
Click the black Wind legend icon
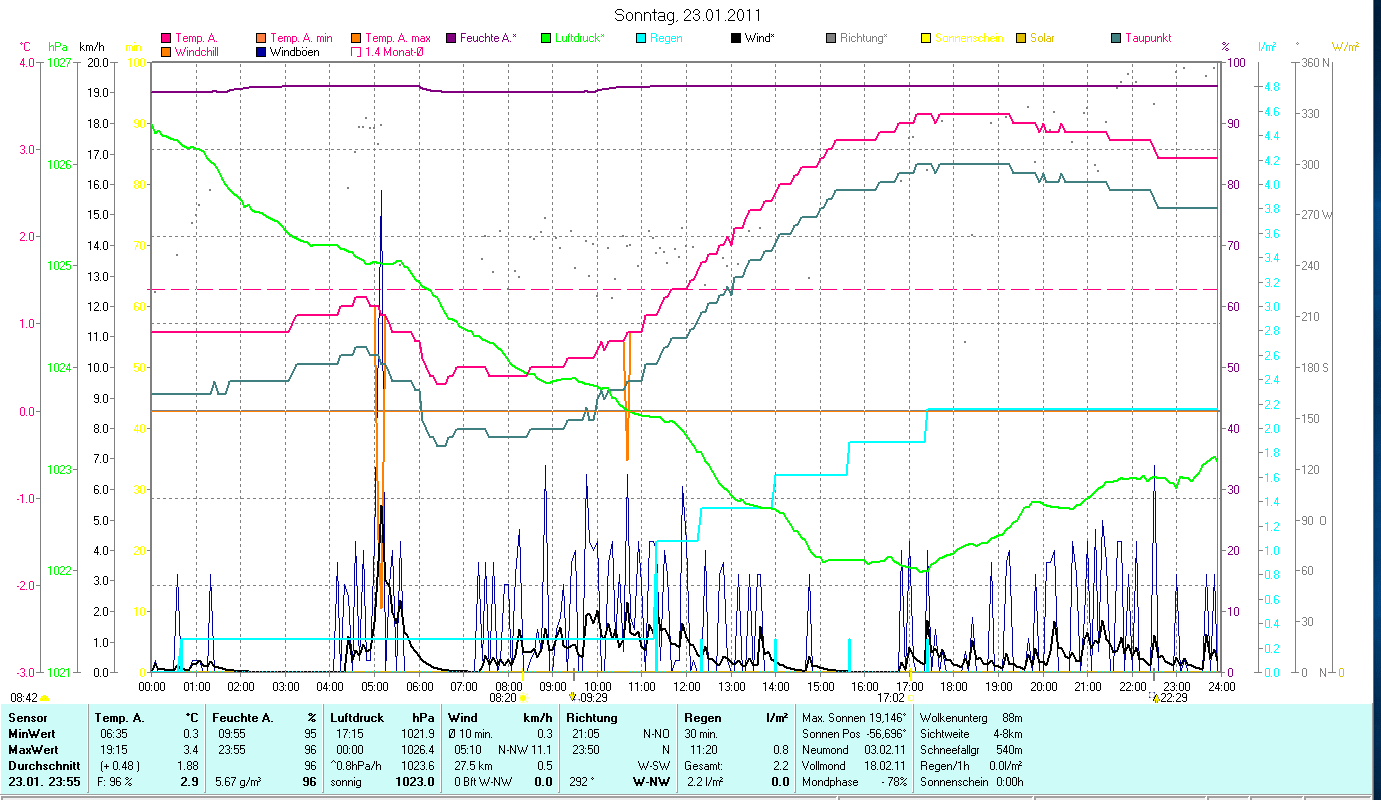tap(736, 39)
